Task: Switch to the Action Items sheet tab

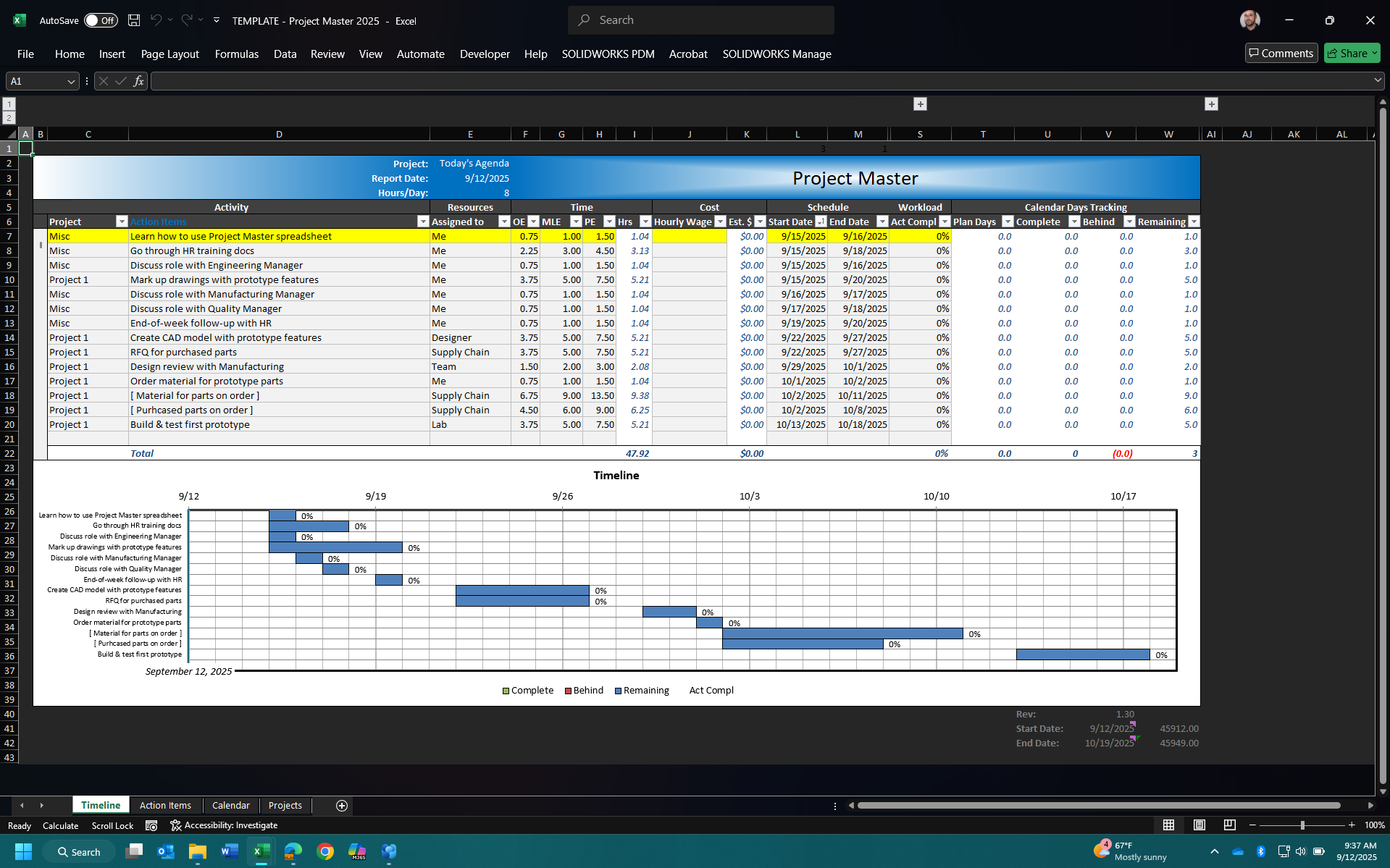Action: pos(165,806)
